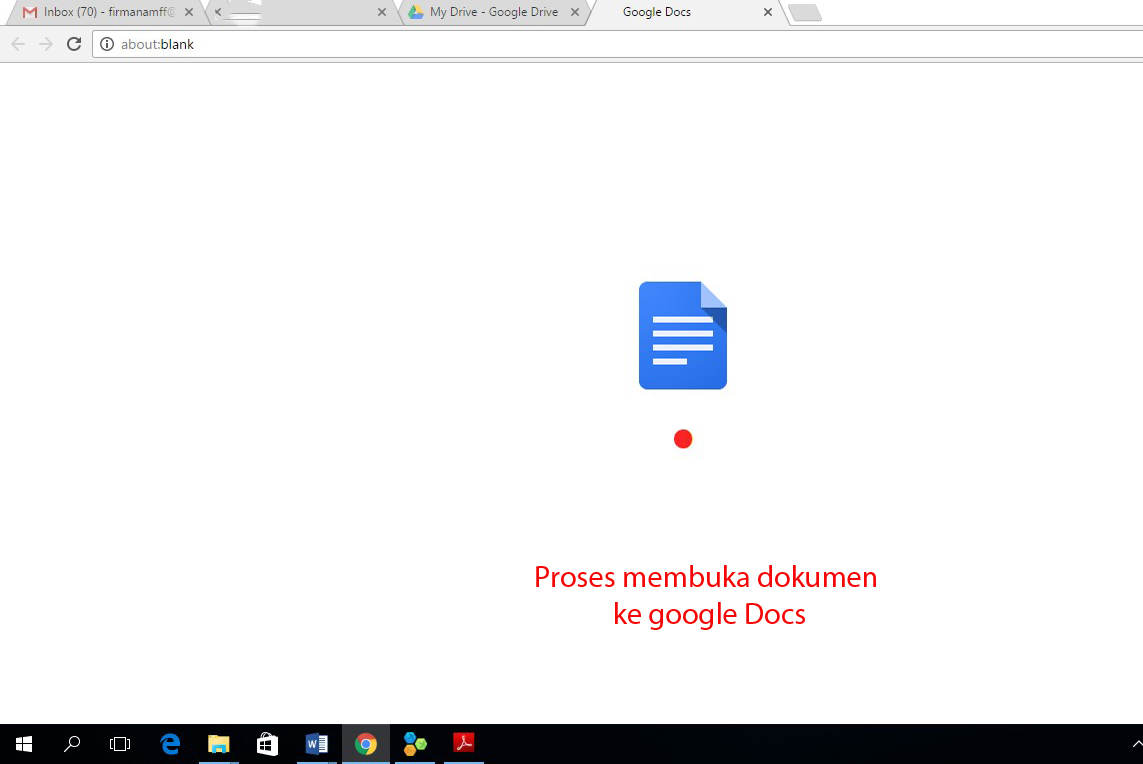The height and width of the screenshot is (764, 1143).
Task: Open the Windows Start menu
Action: (x=24, y=743)
